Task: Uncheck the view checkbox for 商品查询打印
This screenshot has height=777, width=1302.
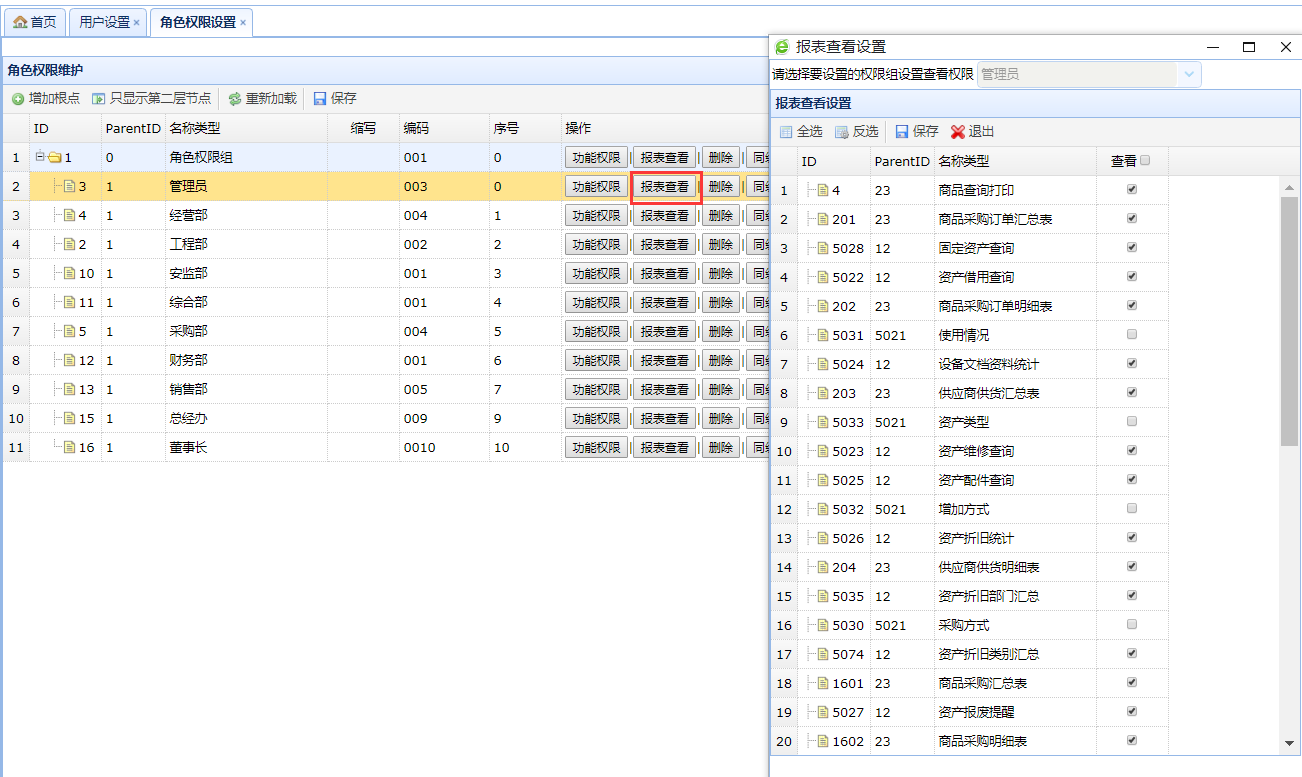Action: pos(1132,190)
